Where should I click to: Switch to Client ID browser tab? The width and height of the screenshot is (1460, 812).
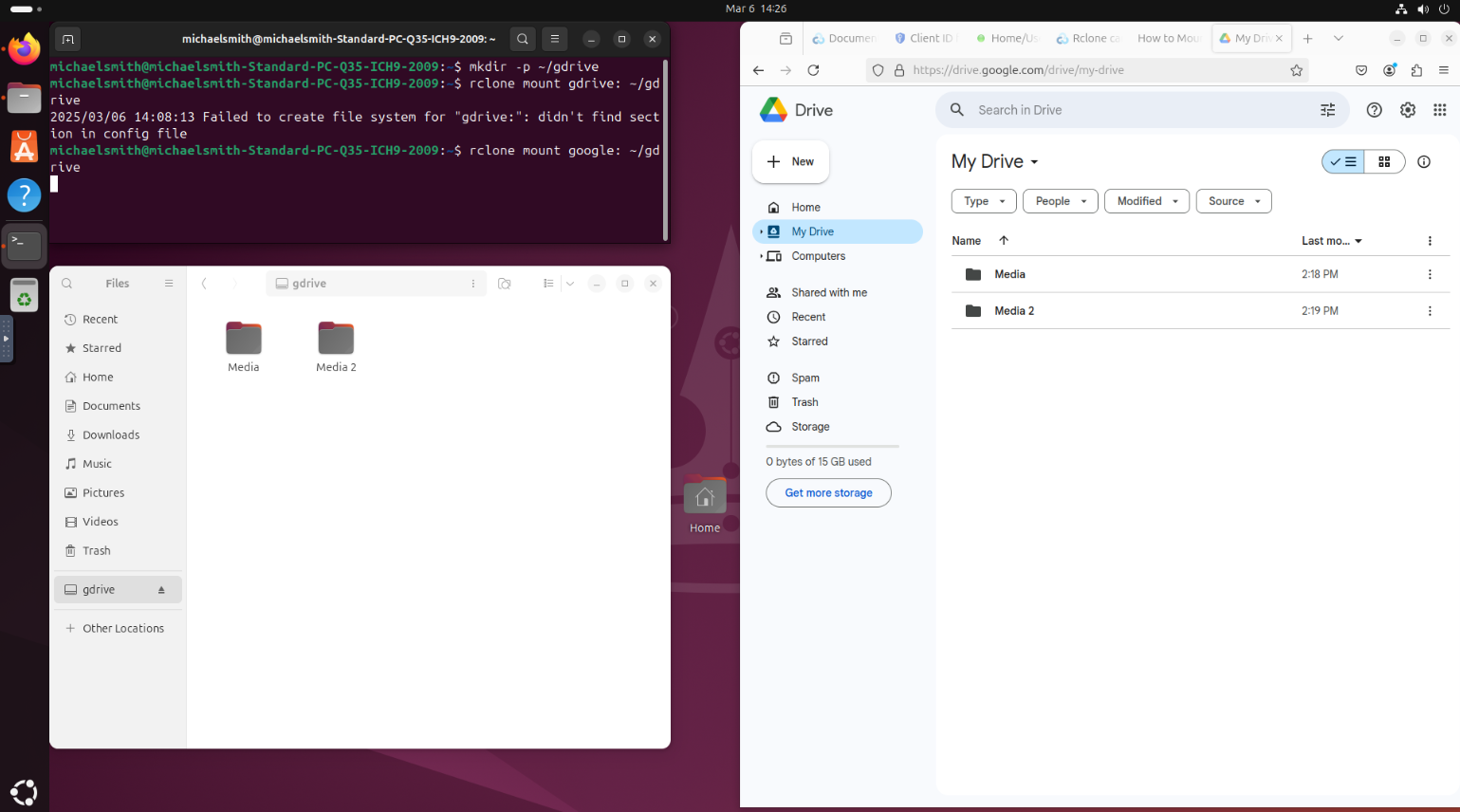926,39
